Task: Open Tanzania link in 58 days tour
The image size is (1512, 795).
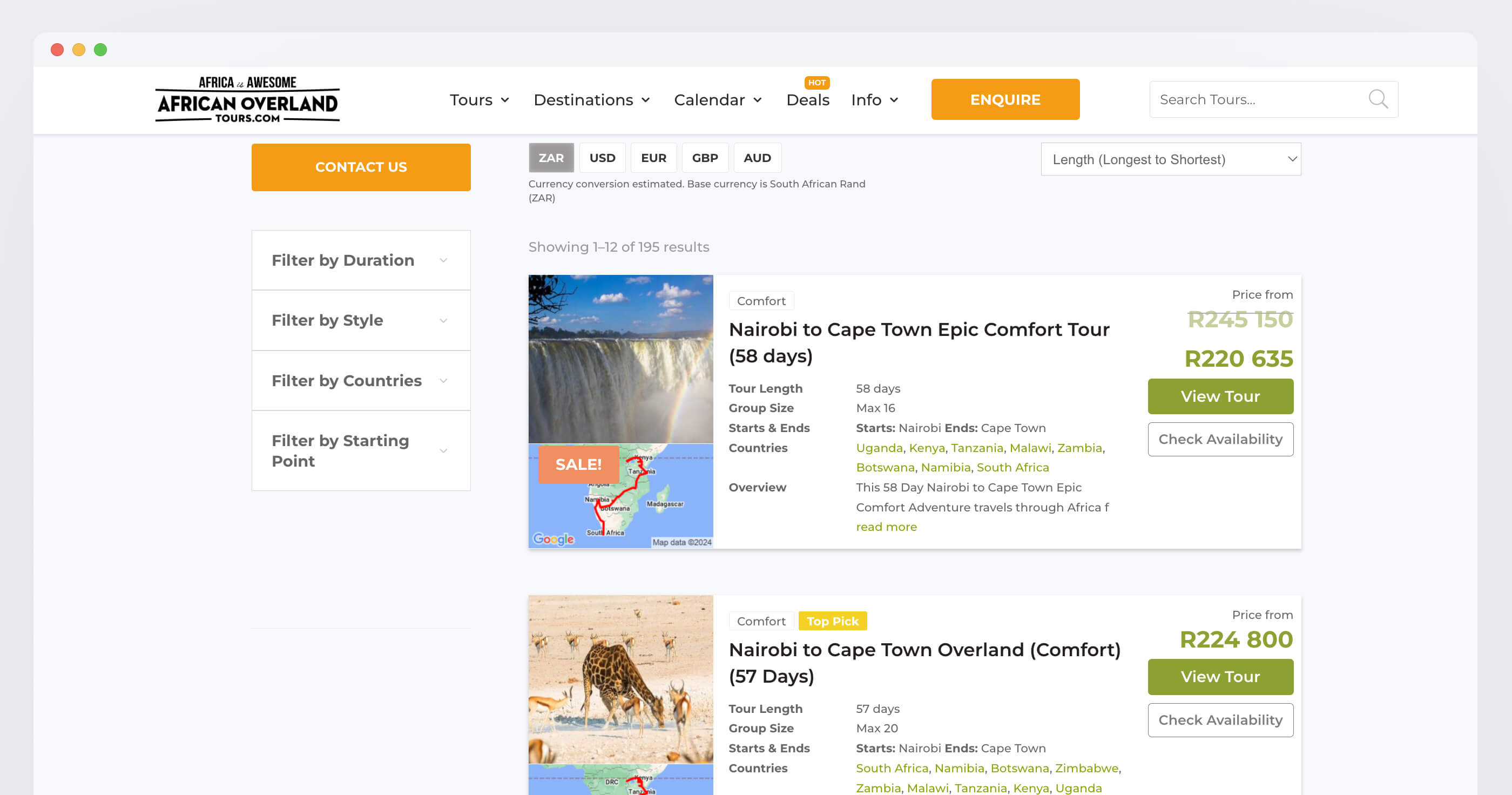Action: [x=977, y=448]
